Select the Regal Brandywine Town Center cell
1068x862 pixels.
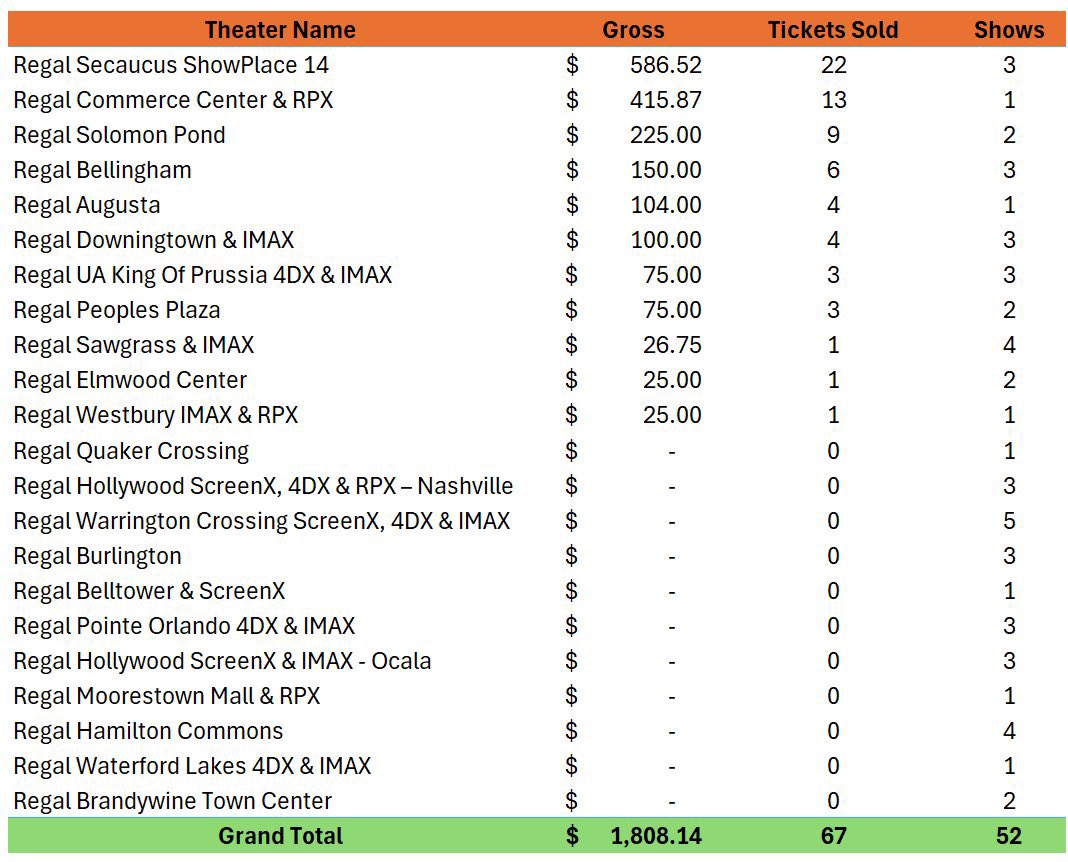click(172, 801)
